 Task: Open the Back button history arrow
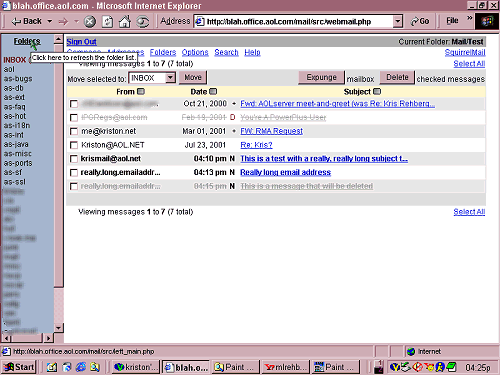[x=50, y=21]
